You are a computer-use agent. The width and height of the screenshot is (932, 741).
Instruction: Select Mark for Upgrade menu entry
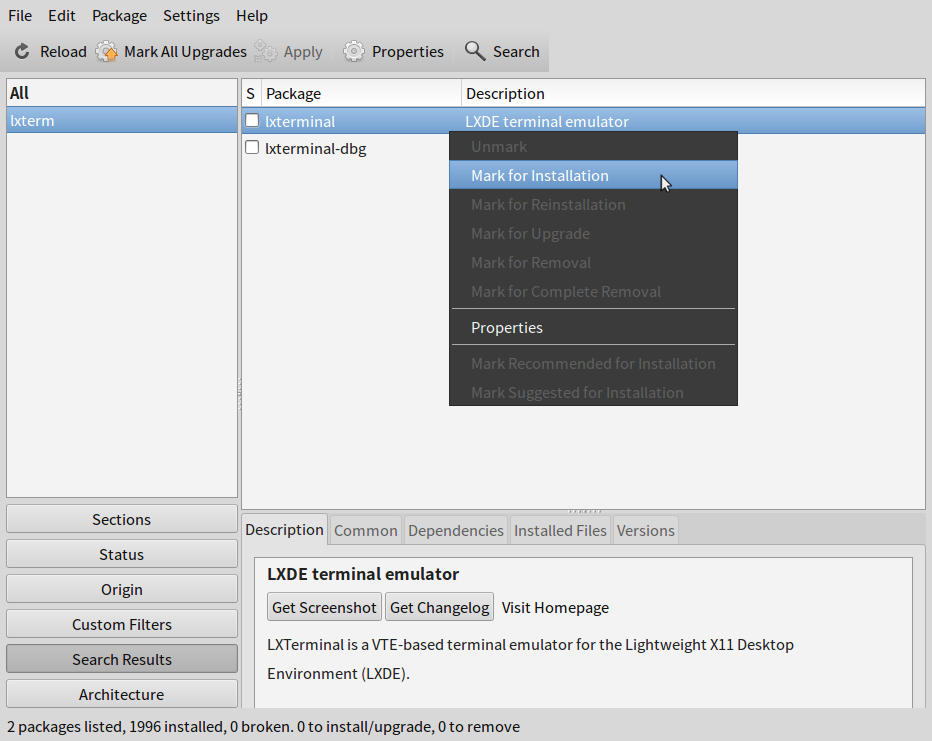point(593,234)
